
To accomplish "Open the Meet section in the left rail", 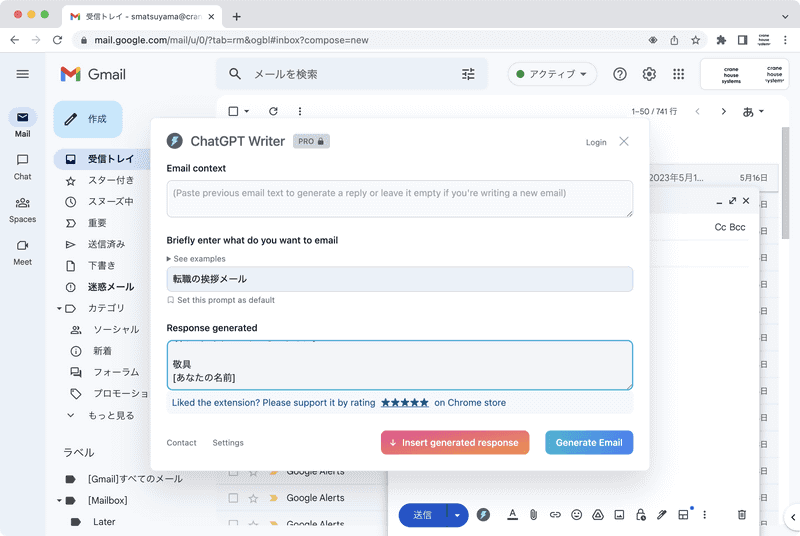I will coord(22,252).
